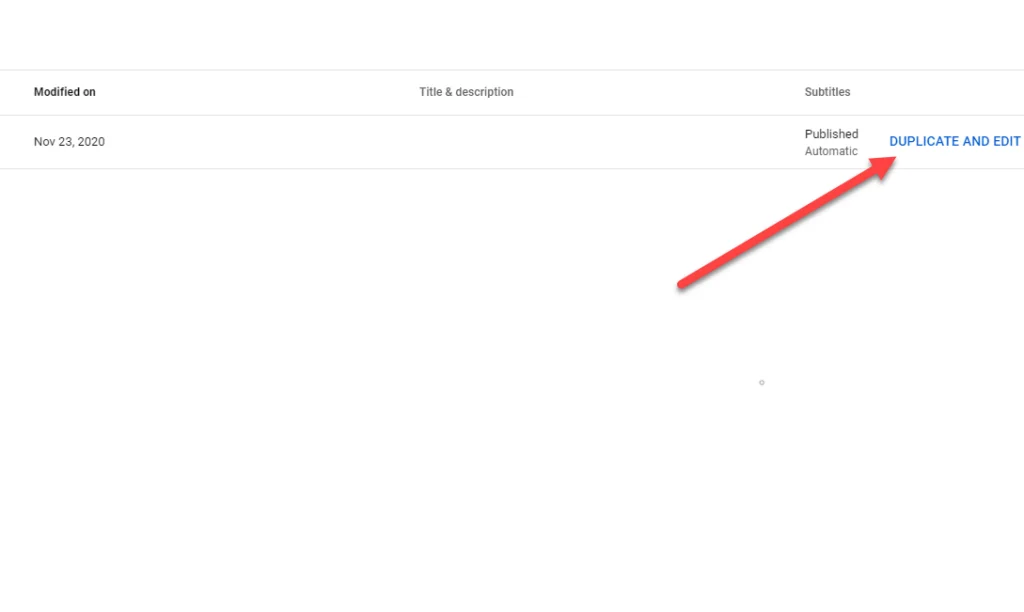Select the Modified on column header
Screen dimensions: 1024x612
point(65,92)
